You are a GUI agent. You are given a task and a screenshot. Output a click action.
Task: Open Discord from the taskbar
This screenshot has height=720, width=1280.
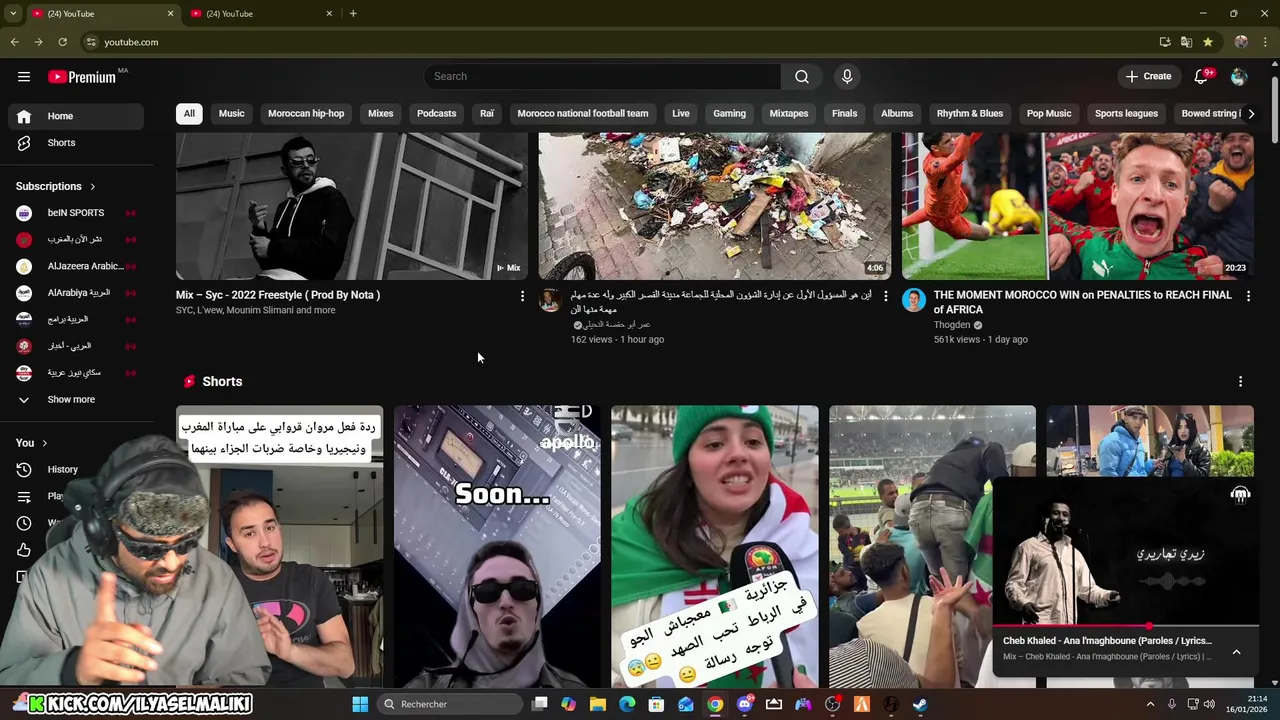744,704
